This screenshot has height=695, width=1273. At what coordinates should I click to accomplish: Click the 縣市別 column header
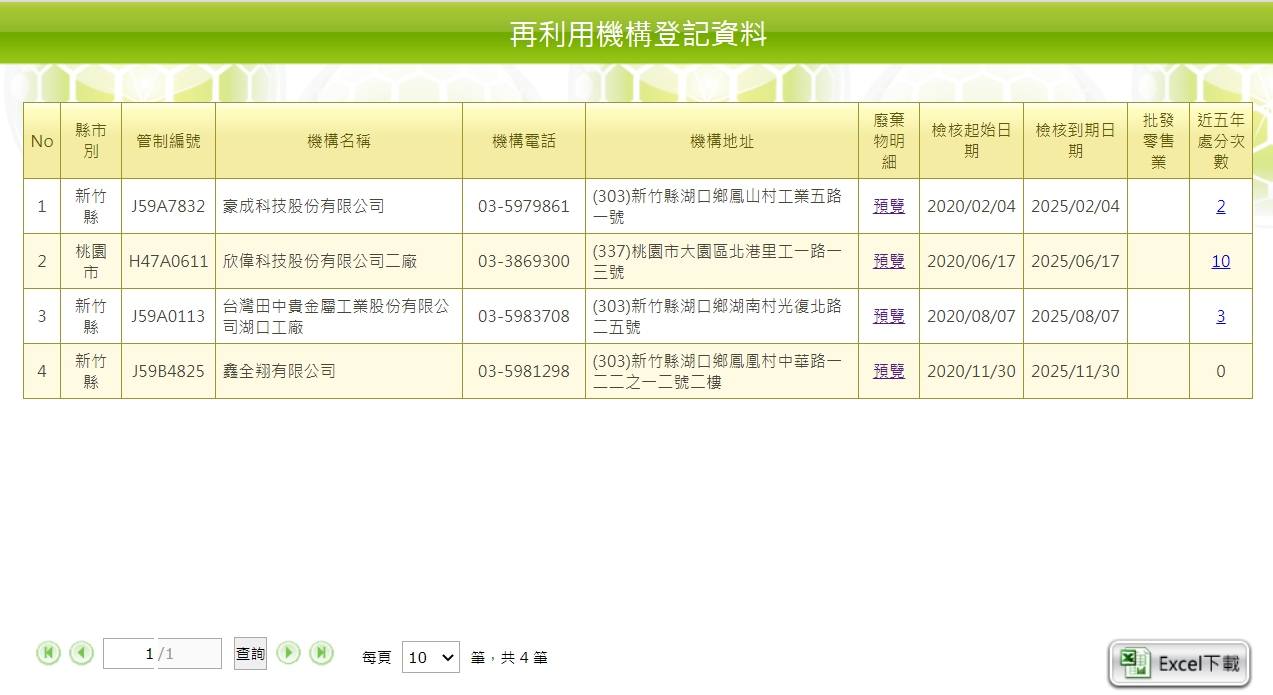pos(91,141)
